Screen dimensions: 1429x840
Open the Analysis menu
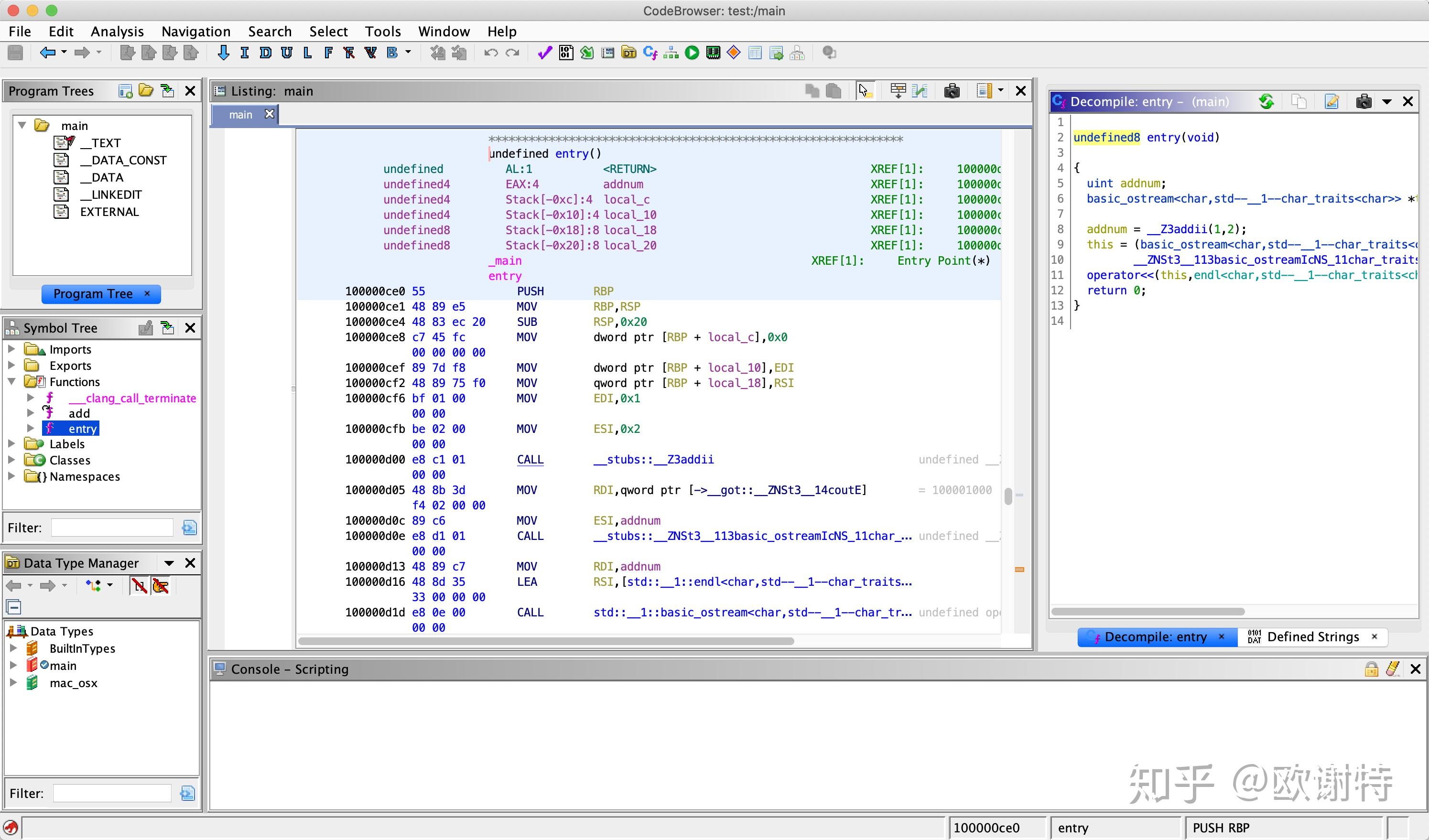tap(117, 31)
